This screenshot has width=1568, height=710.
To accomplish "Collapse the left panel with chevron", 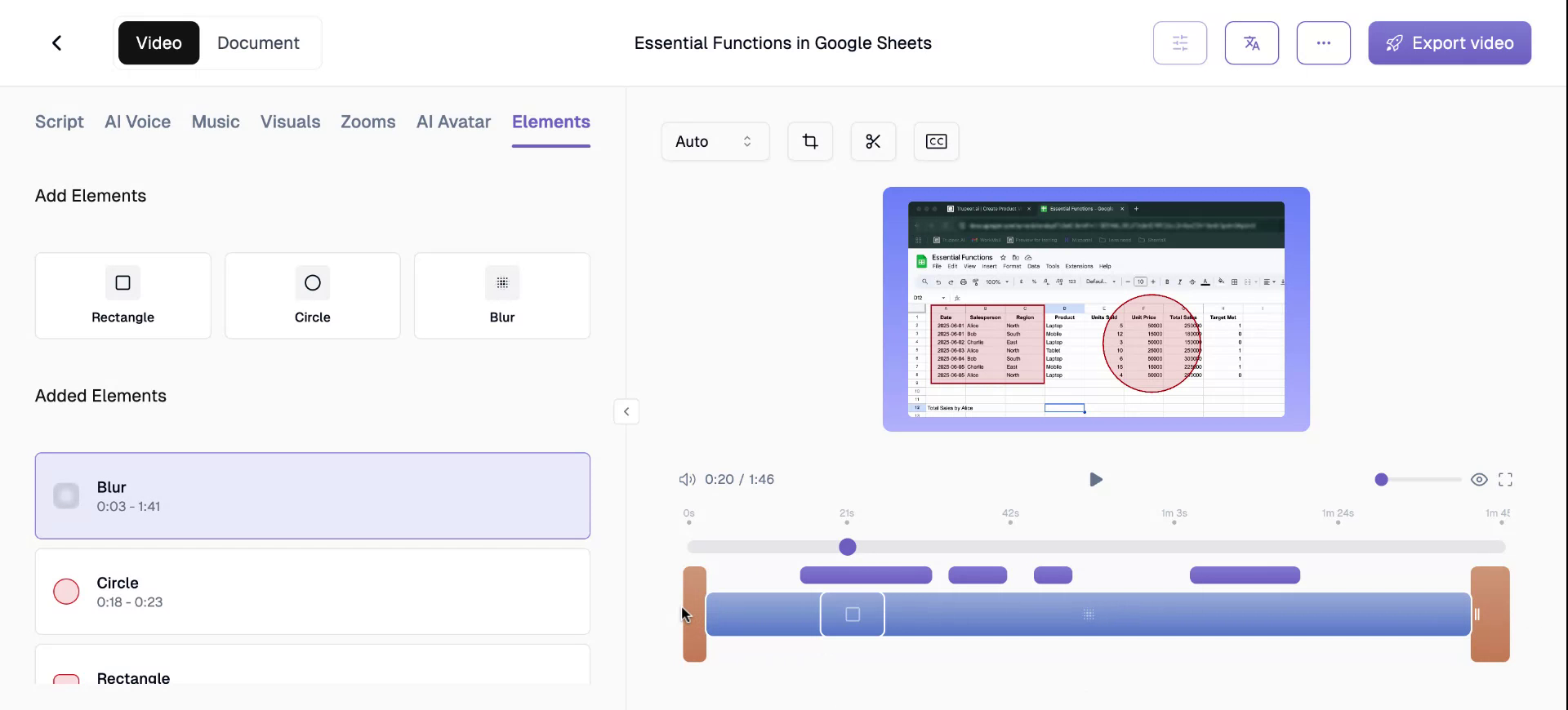I will (626, 412).
